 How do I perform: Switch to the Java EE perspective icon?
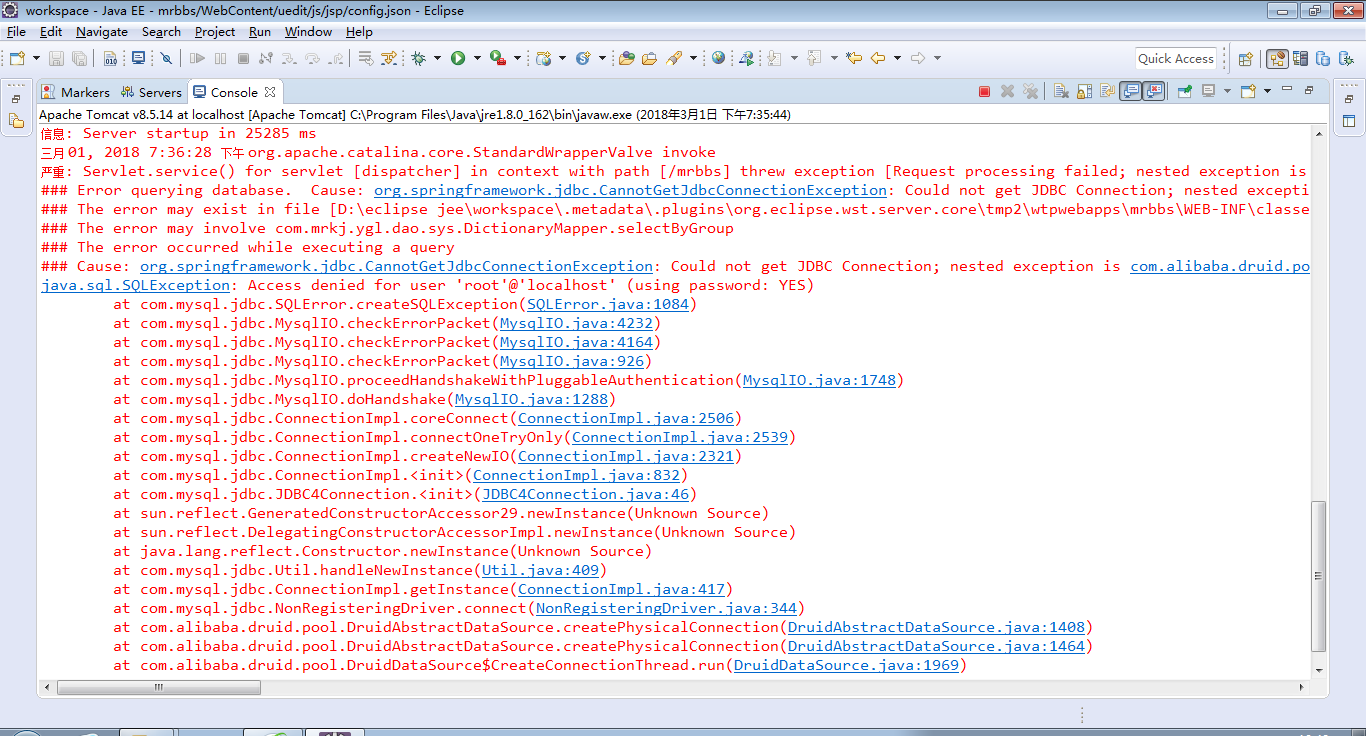pyautogui.click(x=1277, y=58)
